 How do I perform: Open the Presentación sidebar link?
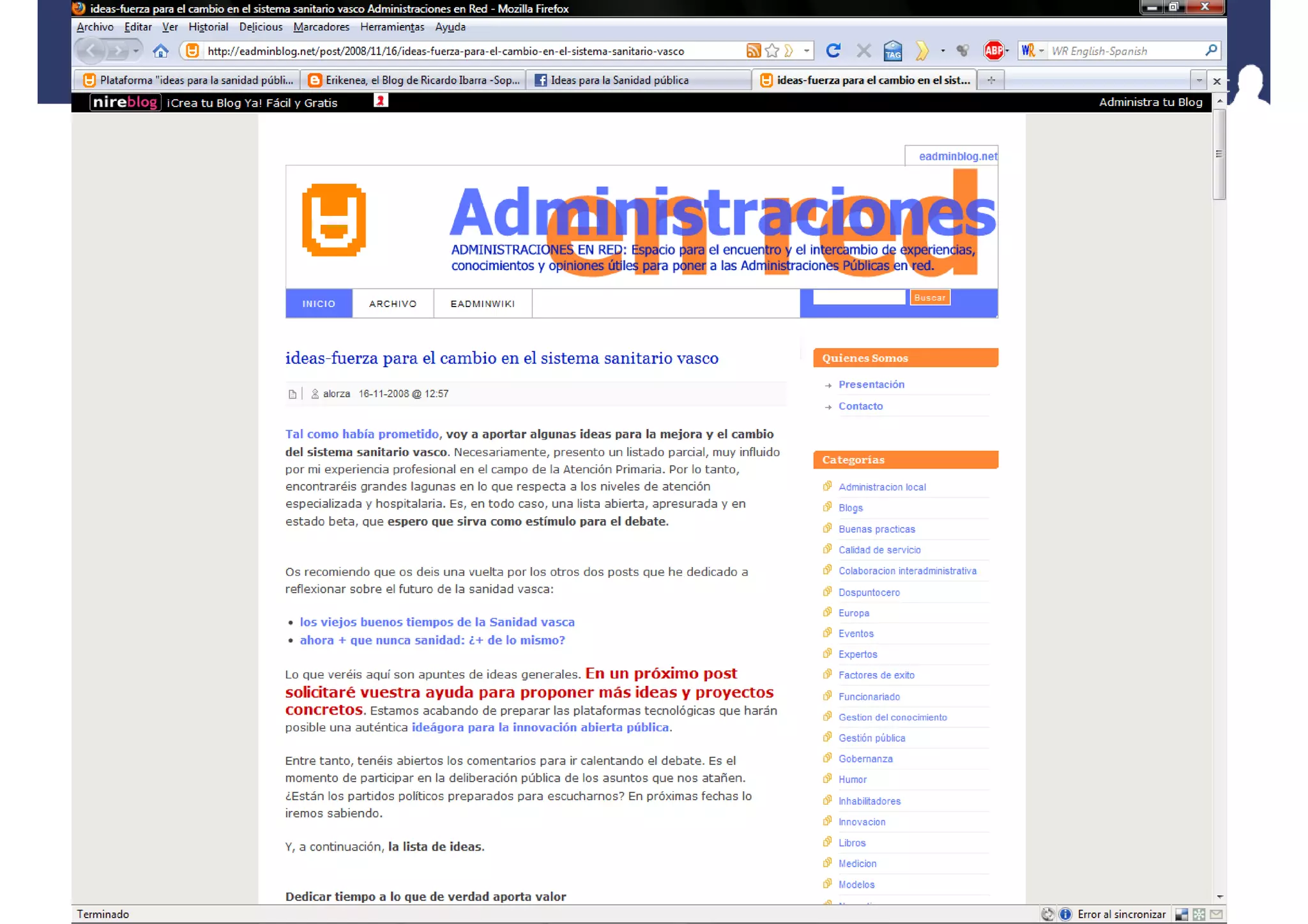pyautogui.click(x=871, y=384)
